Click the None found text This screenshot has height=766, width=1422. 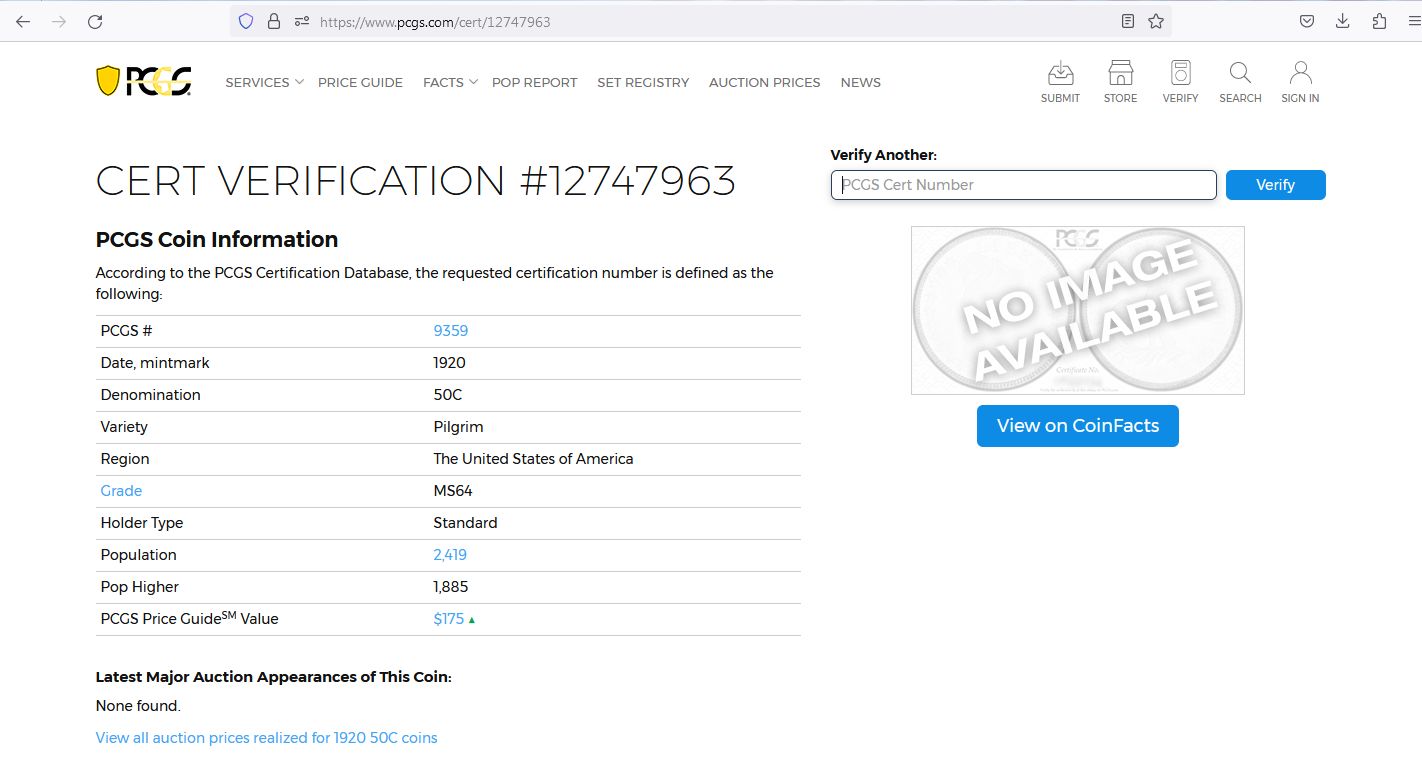pyautogui.click(x=138, y=706)
